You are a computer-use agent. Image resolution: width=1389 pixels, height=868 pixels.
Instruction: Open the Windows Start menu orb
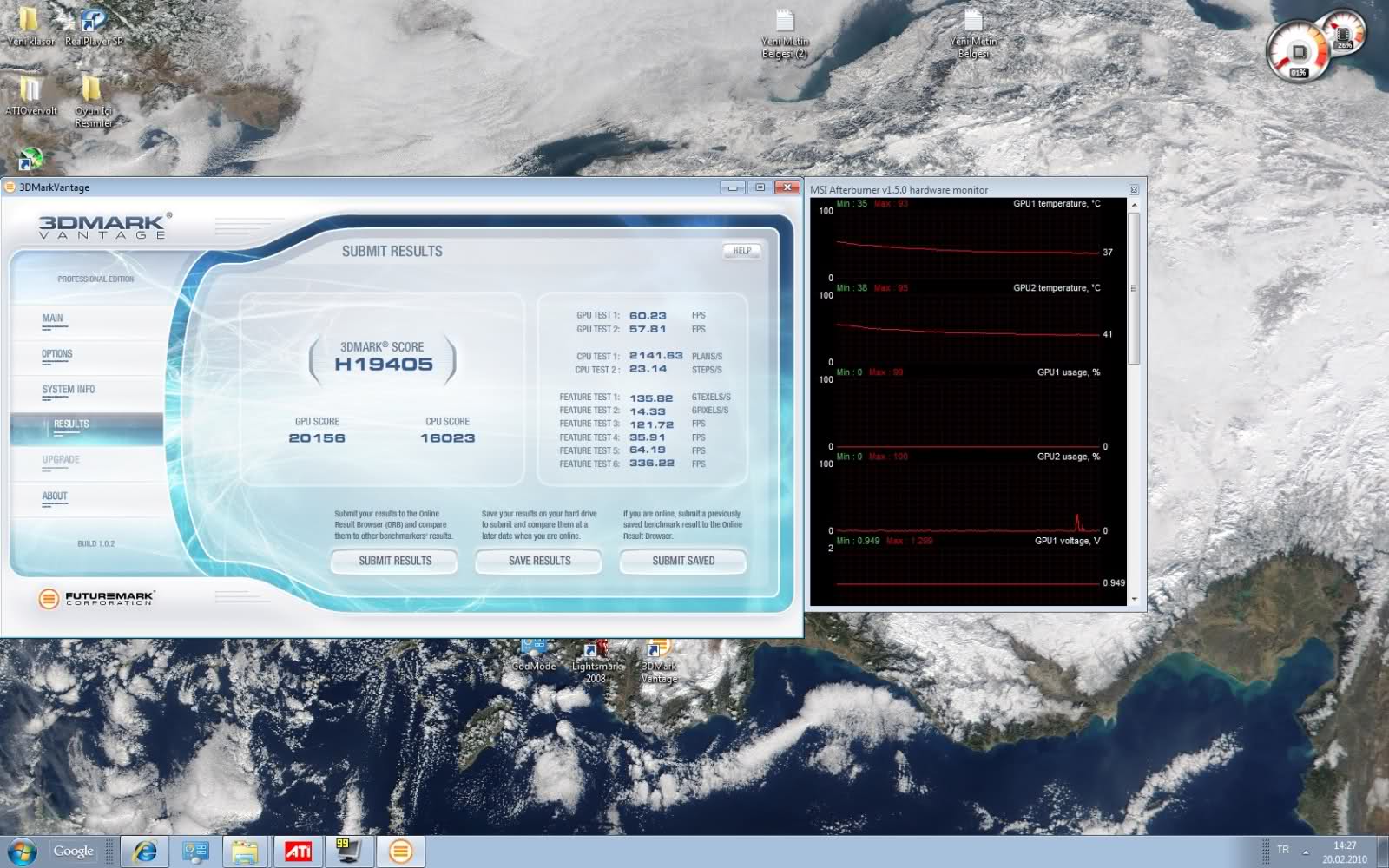(x=21, y=852)
